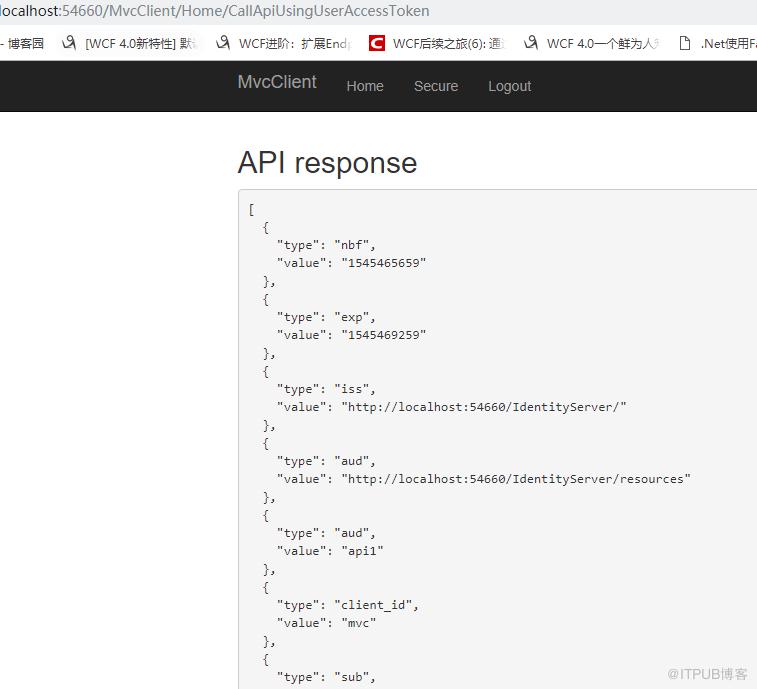Viewport: 757px width, 689px height.
Task: Click favicon of [WCF 4.0新特性] bookmark
Action: (69, 43)
